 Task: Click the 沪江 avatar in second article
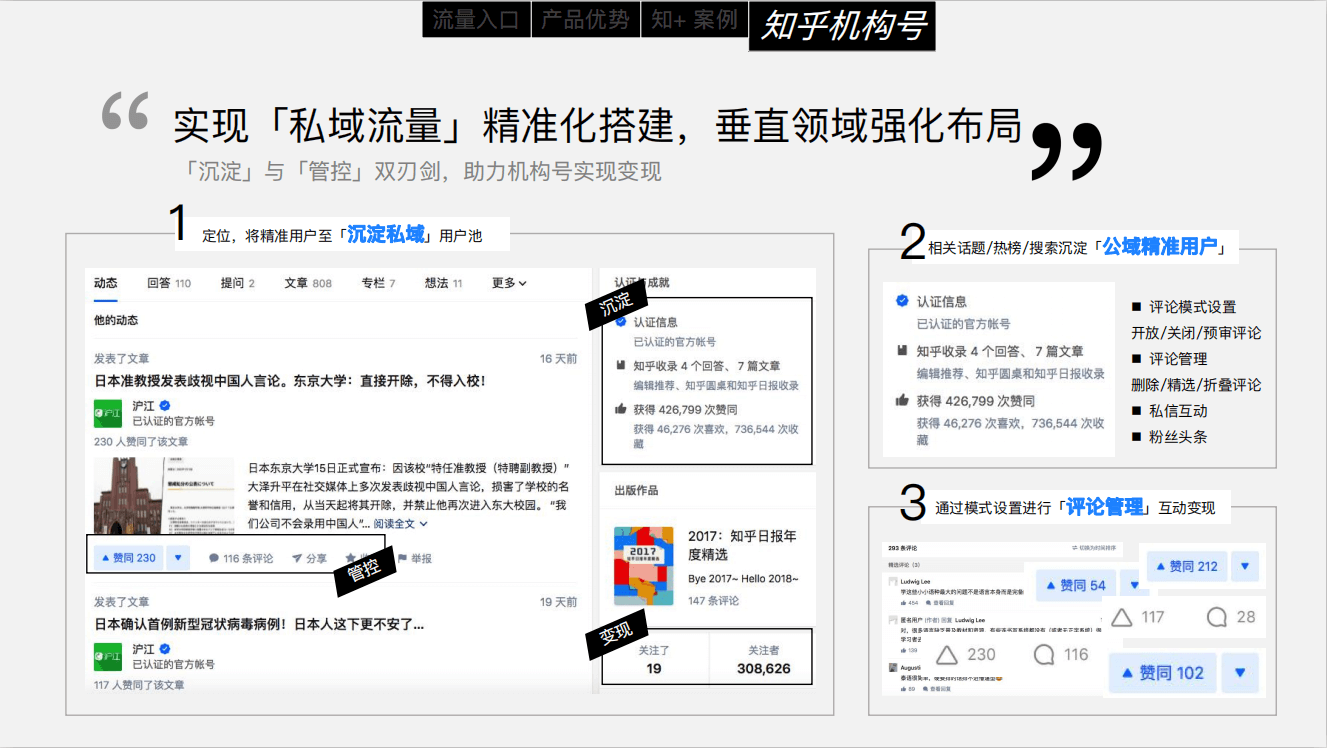coord(108,656)
